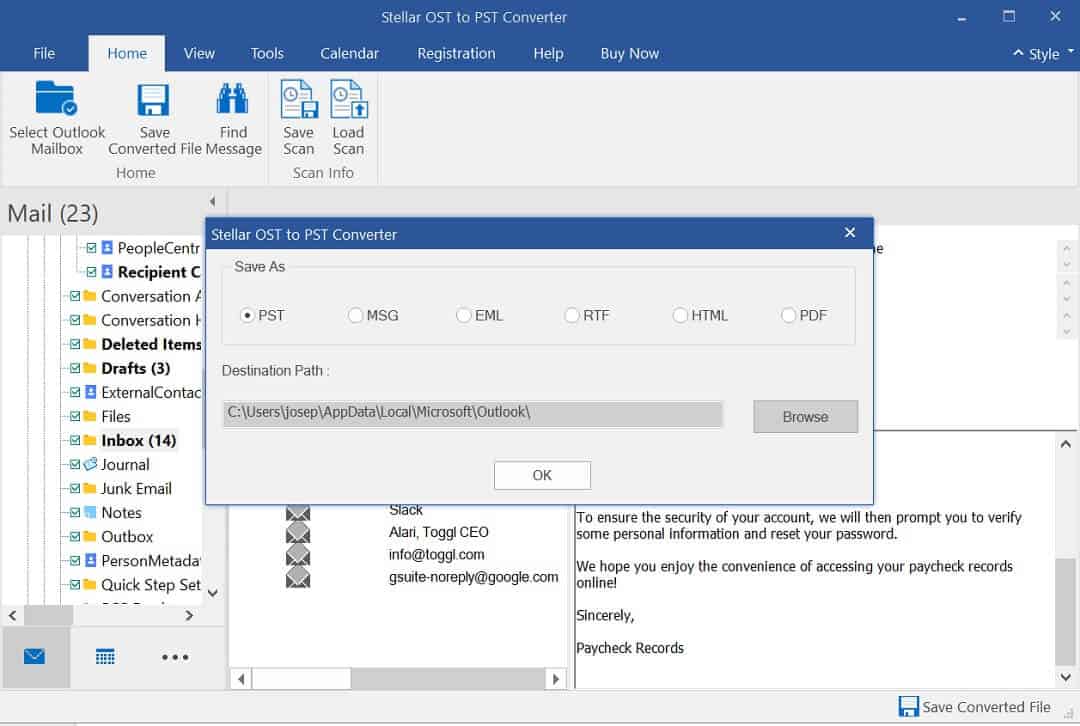
Task: Click message list horizontal scroll right arrow
Action: [556, 679]
